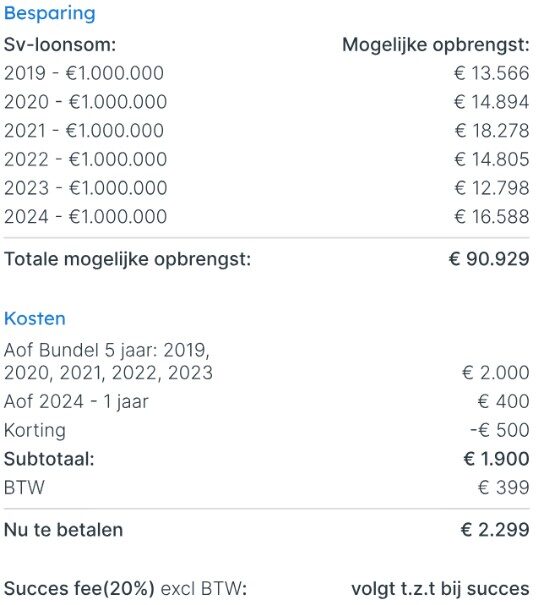Click the Succes fee(20%) label
The image size is (547, 605).
(x=79, y=589)
